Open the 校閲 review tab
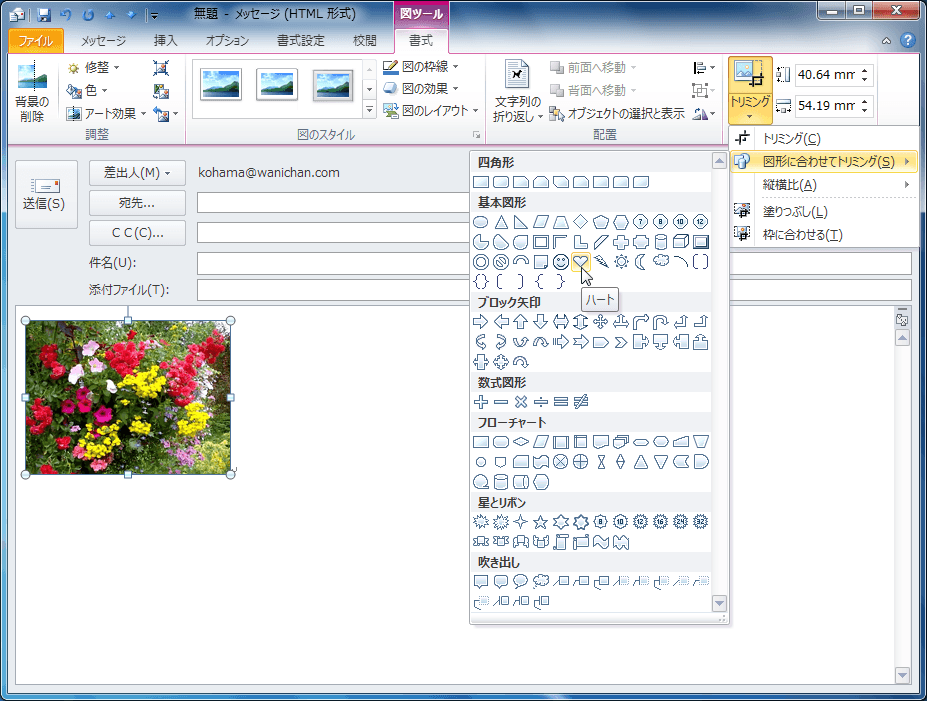This screenshot has width=927, height=701. (365, 40)
